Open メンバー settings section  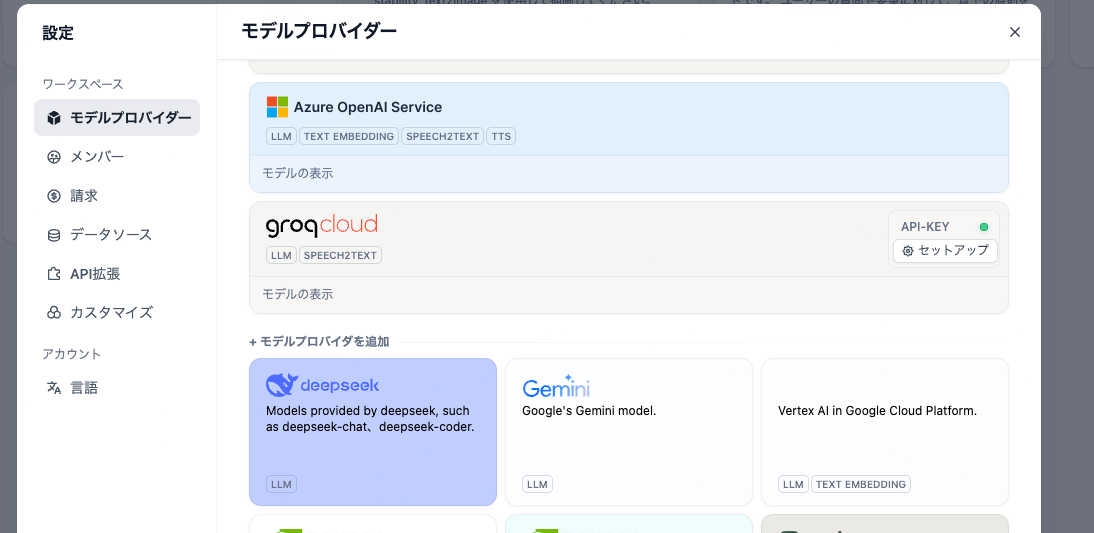[117, 157]
